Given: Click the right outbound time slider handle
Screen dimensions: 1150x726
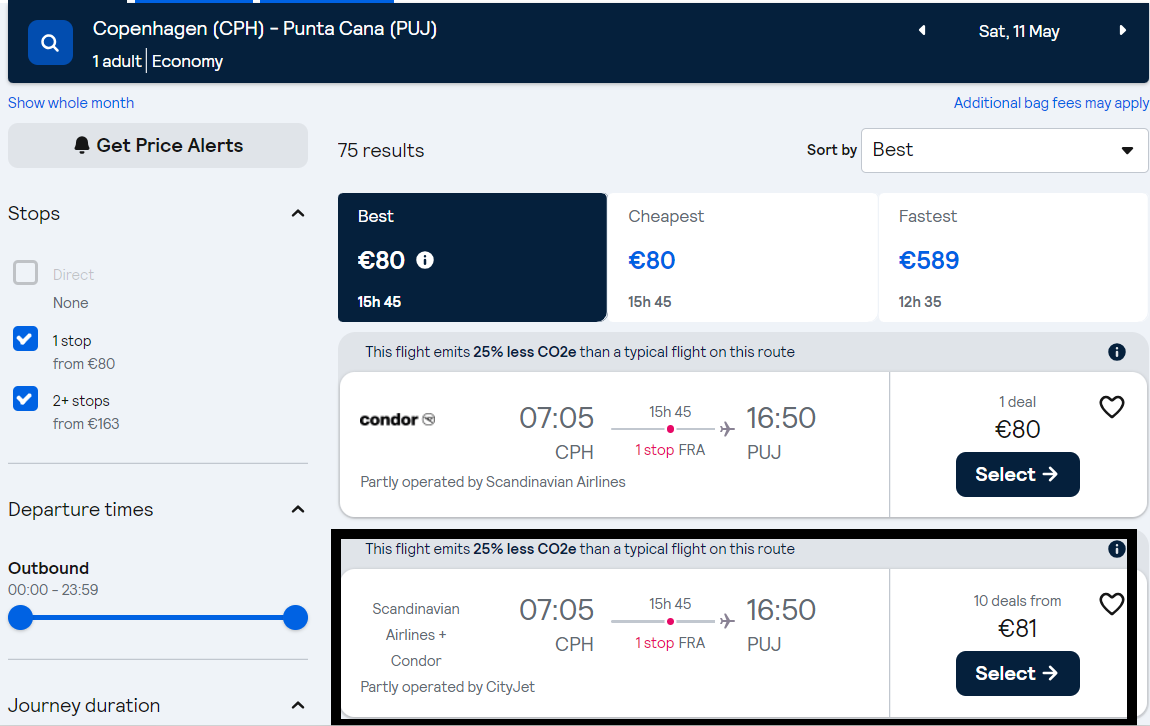Looking at the screenshot, I should [x=296, y=617].
